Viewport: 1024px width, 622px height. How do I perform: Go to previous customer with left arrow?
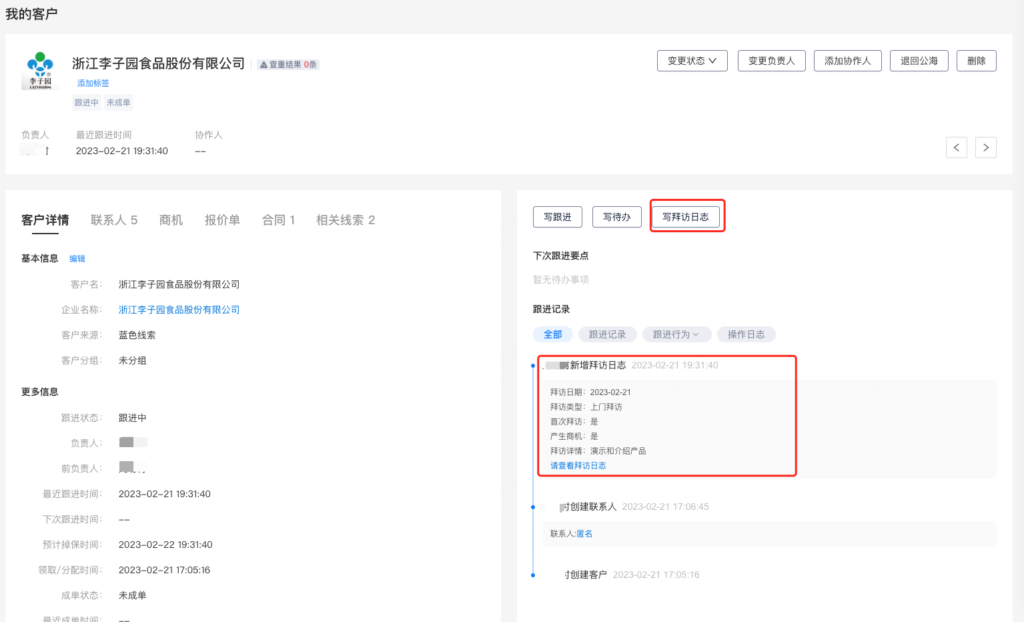[957, 147]
